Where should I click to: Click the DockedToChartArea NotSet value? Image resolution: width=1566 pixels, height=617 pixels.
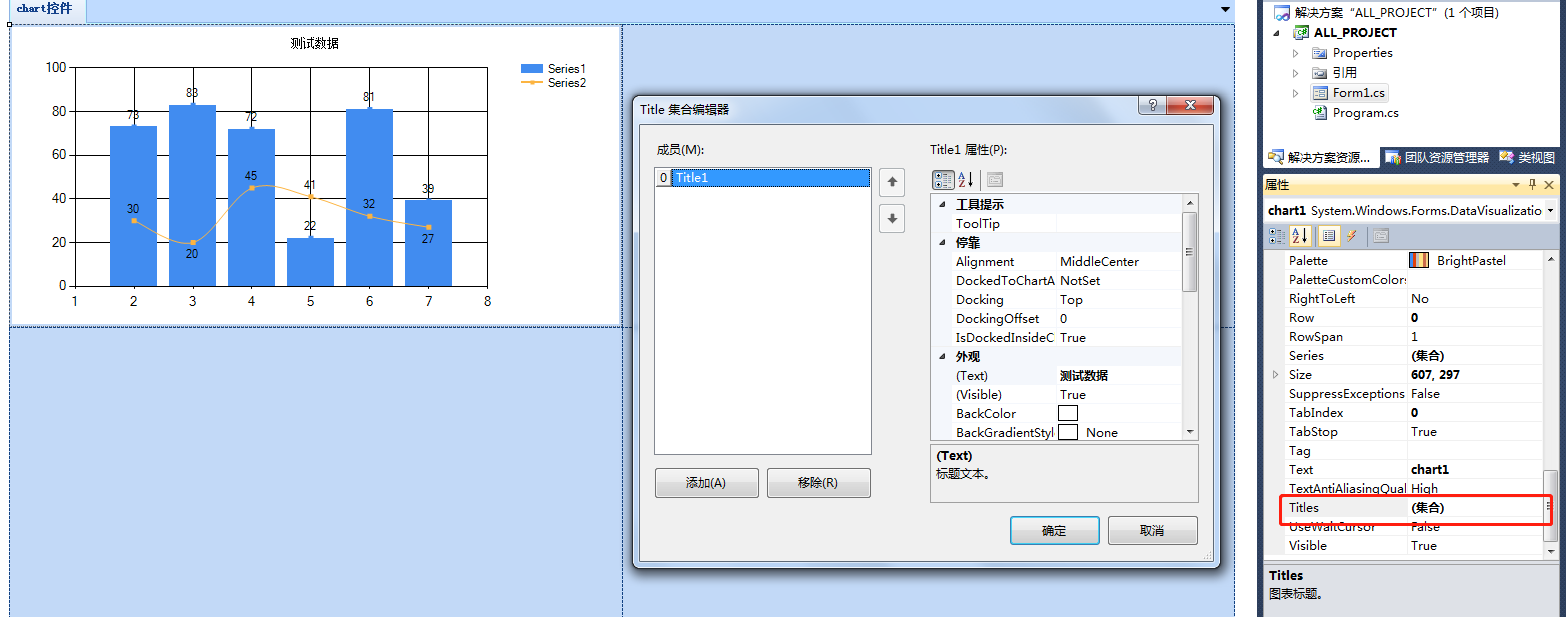pyautogui.click(x=1080, y=280)
